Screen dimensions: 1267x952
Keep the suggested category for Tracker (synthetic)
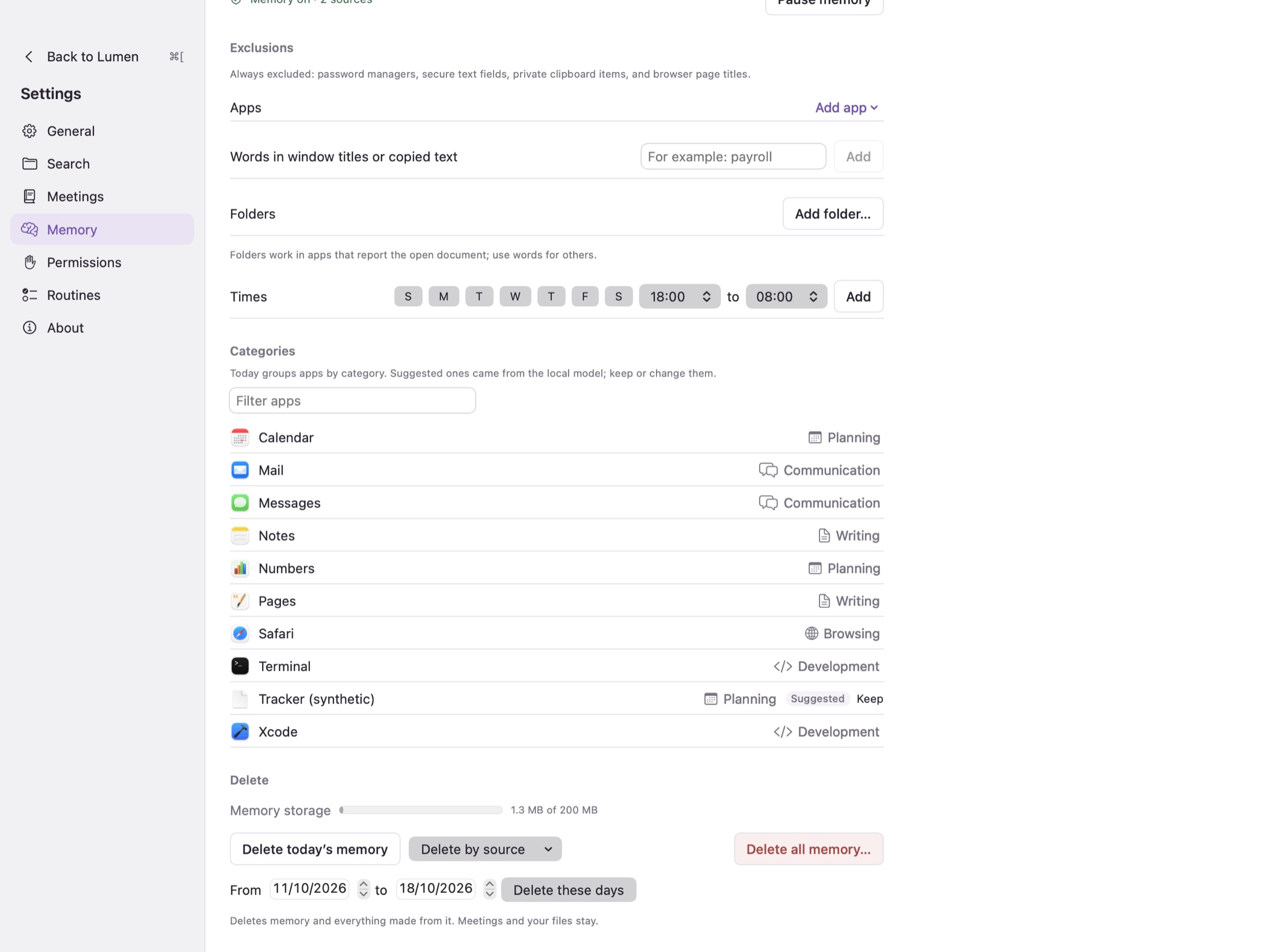tap(870, 699)
